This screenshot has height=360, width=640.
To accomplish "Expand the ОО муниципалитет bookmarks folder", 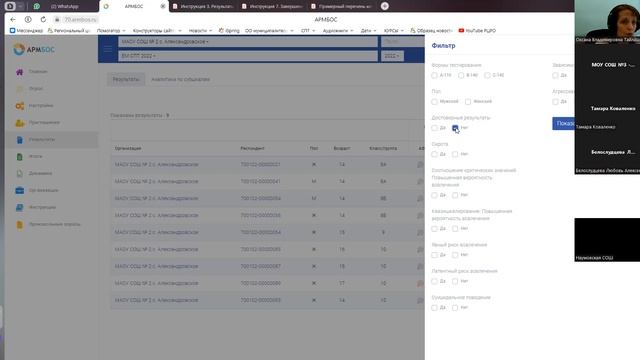I will point(269,31).
